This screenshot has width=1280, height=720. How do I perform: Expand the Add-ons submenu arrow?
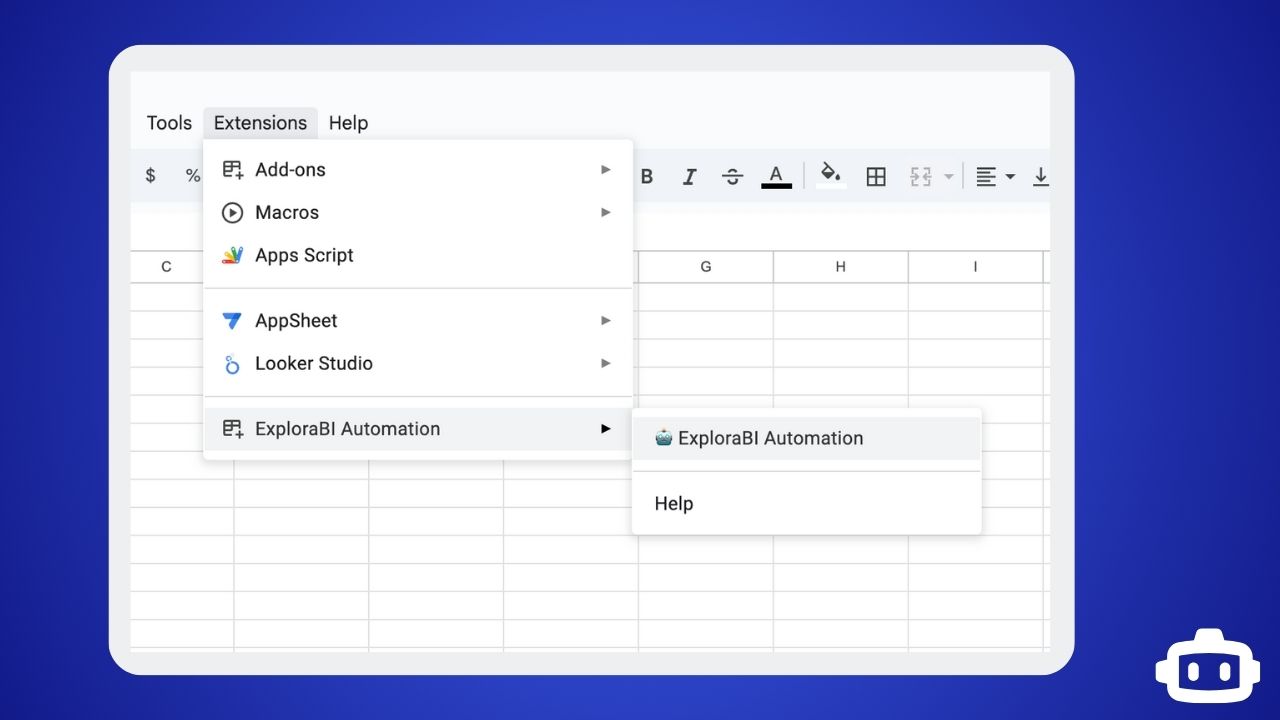[x=605, y=169]
